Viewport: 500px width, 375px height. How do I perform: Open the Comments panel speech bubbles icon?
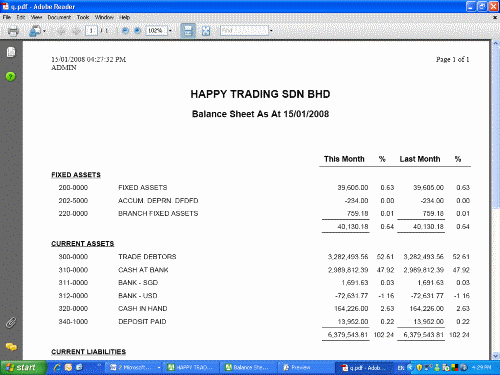click(11, 347)
